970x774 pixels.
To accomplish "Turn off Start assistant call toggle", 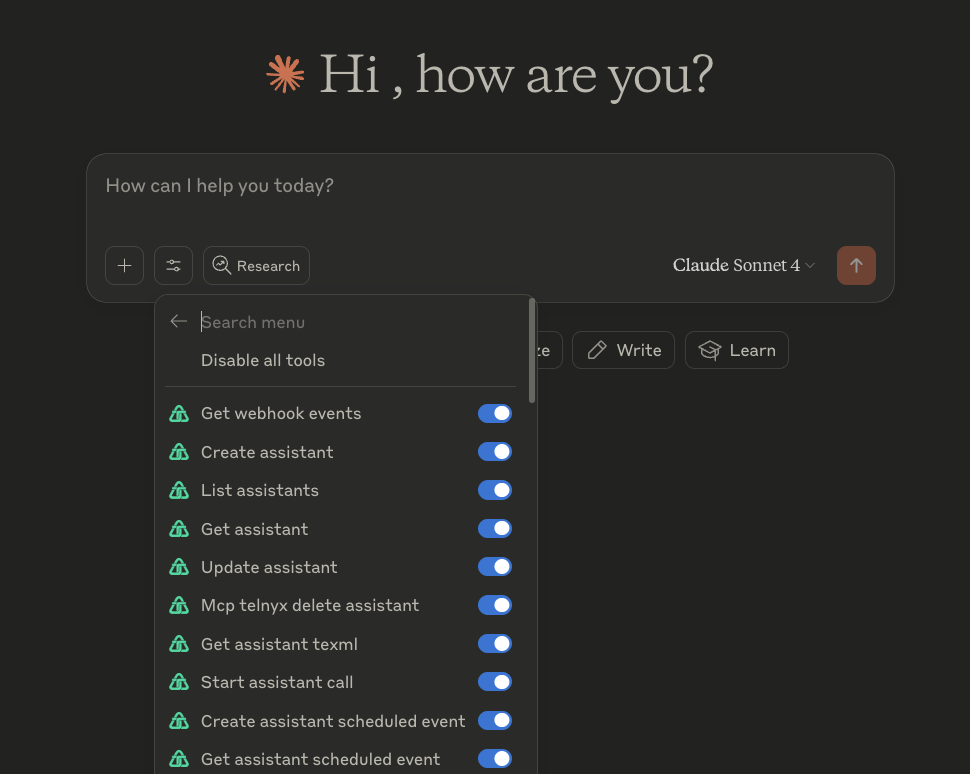I will (x=495, y=682).
